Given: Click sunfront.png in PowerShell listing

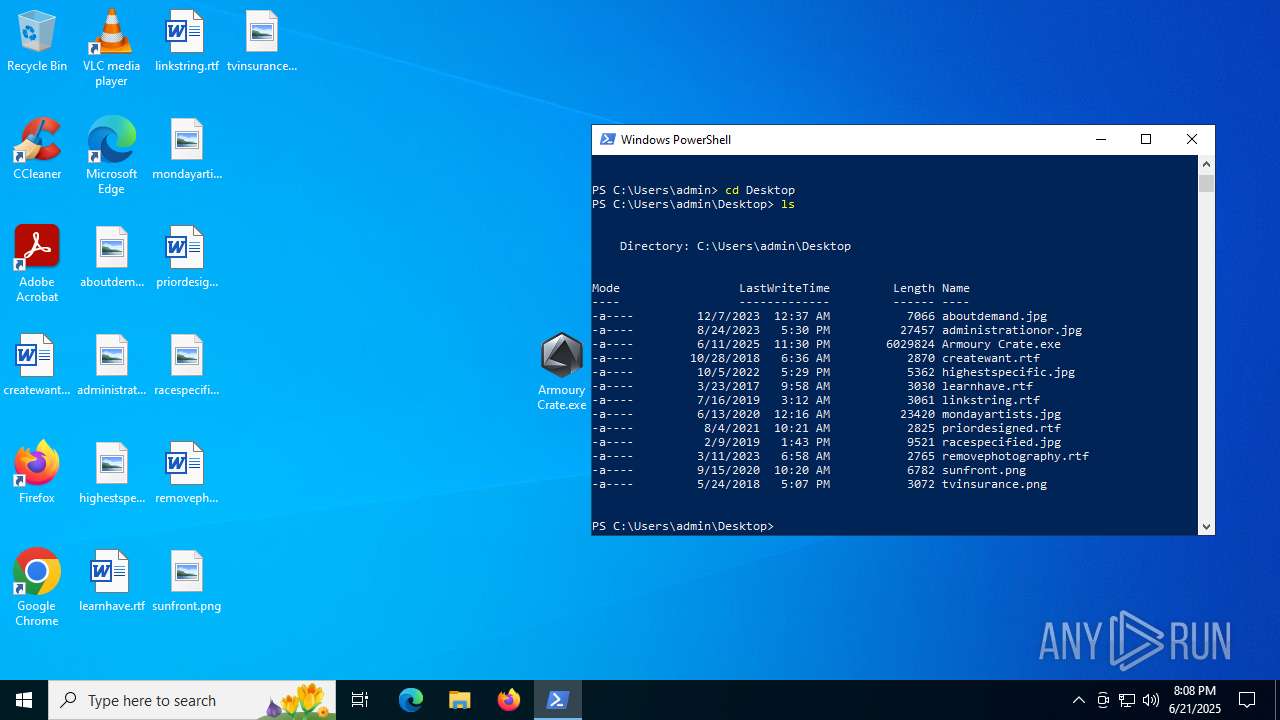Looking at the screenshot, I should (984, 470).
